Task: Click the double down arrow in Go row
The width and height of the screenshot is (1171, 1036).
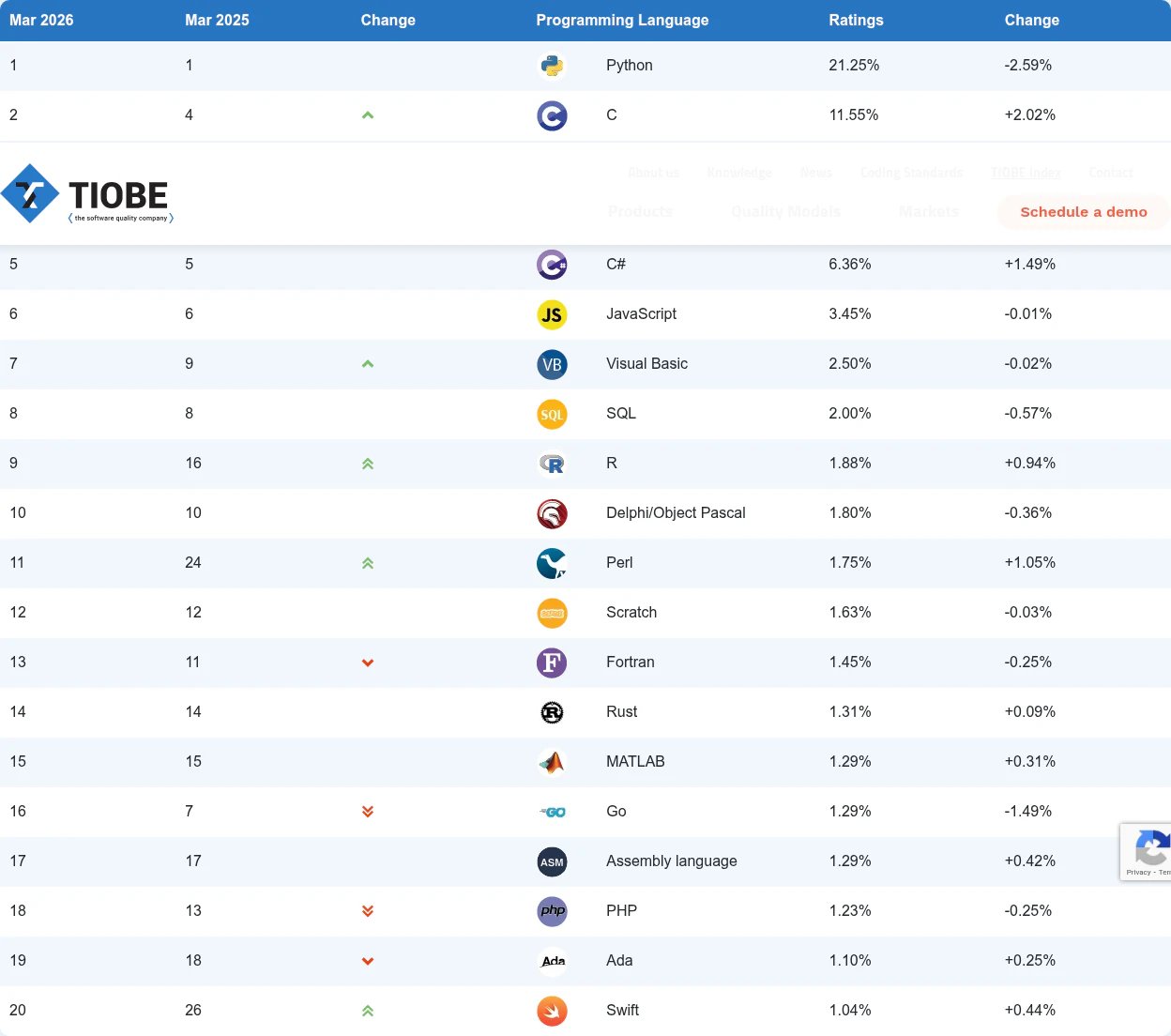Action: 368,812
